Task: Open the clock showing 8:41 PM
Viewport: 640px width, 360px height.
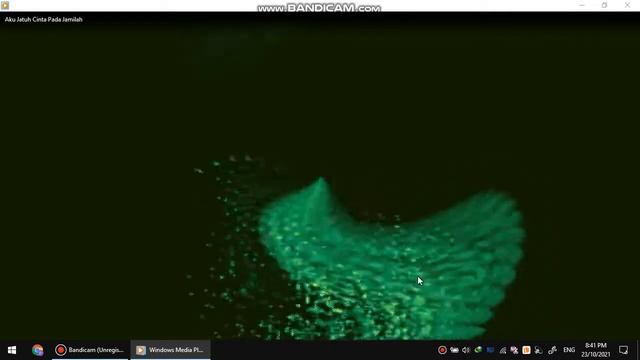Action: tap(596, 350)
